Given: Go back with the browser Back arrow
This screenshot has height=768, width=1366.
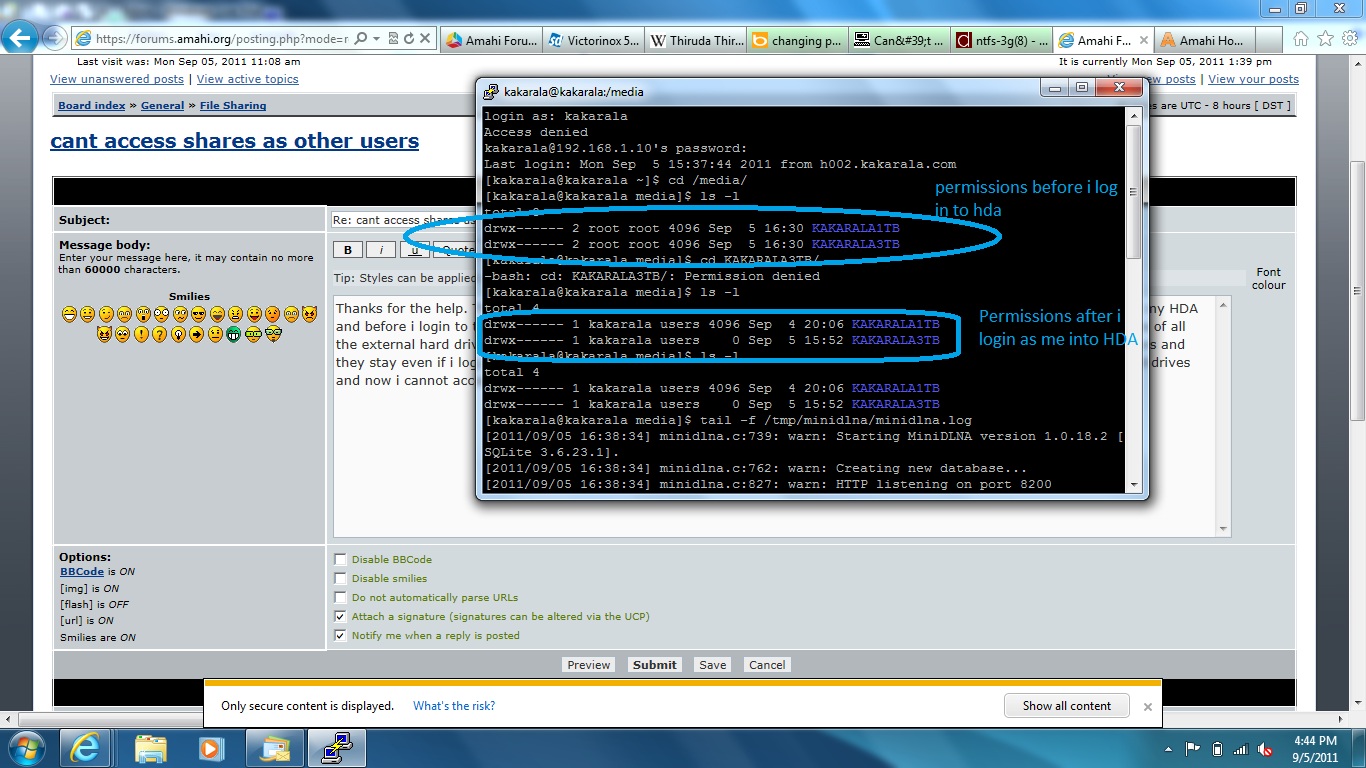Looking at the screenshot, I should click(x=21, y=38).
